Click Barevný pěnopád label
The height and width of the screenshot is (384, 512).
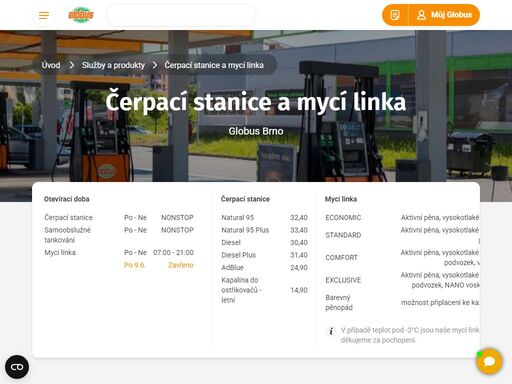pyautogui.click(x=339, y=302)
